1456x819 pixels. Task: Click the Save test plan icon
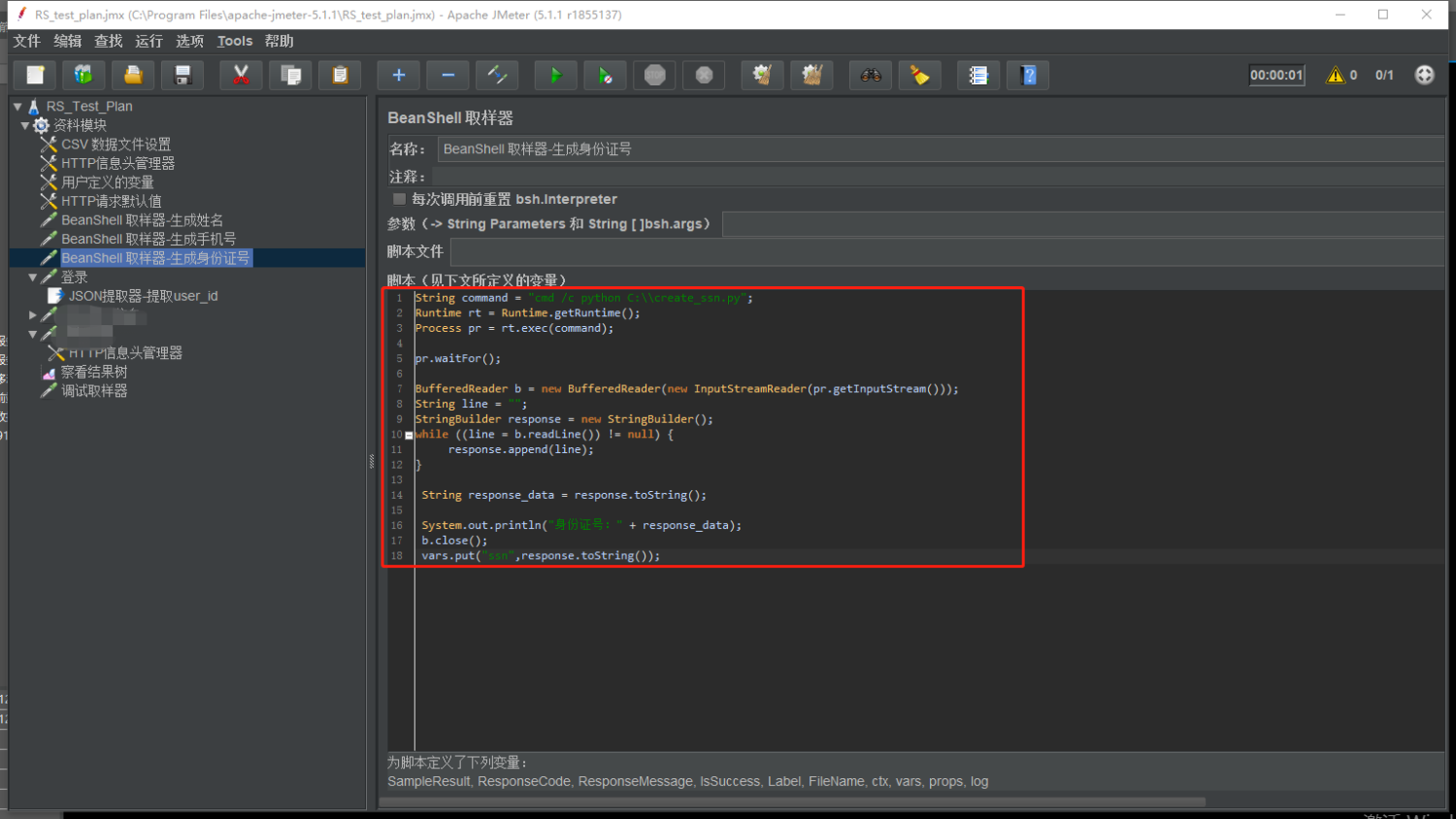(x=182, y=76)
